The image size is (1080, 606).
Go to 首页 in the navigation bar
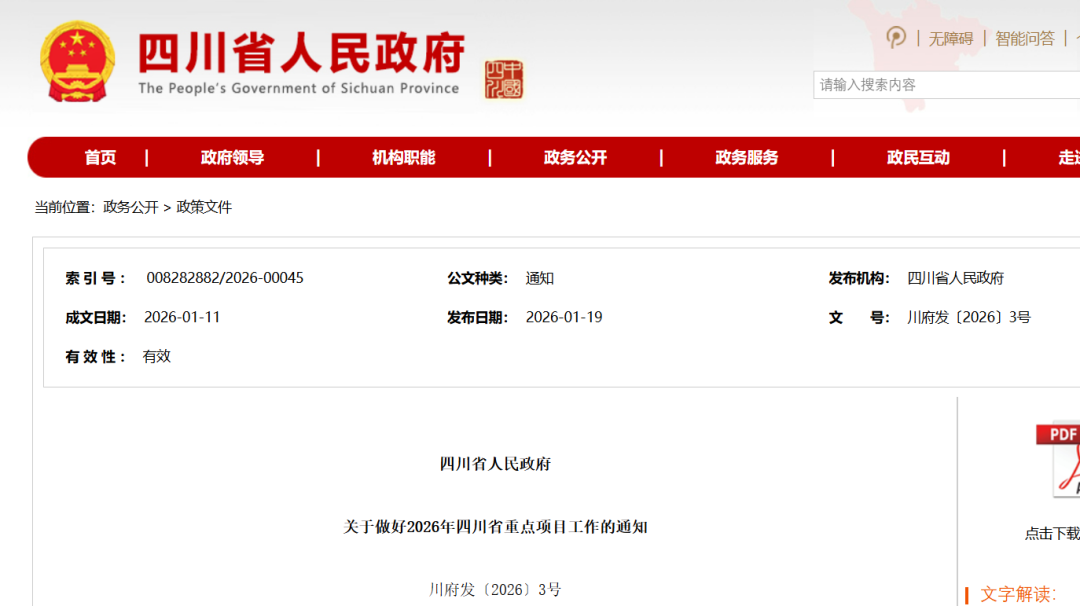[100, 157]
